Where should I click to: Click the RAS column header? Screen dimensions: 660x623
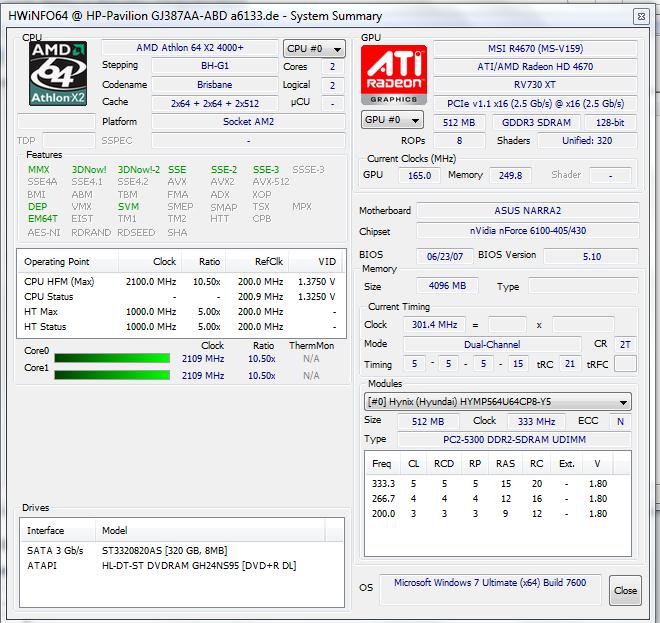[505, 463]
